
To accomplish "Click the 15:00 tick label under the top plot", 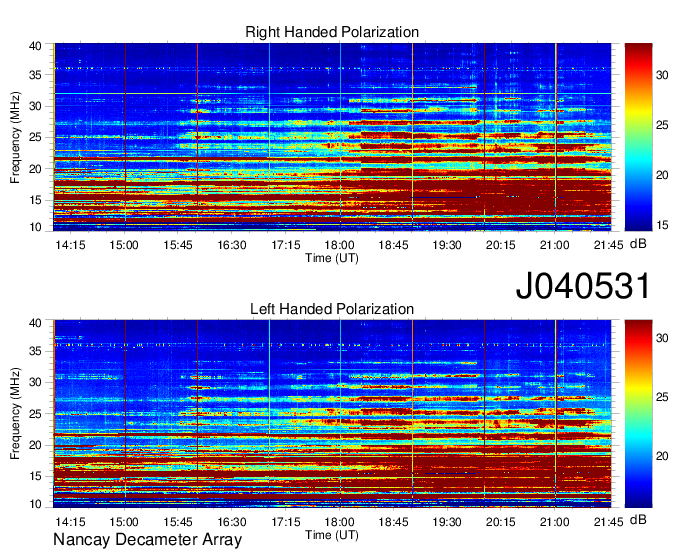I will click(x=124, y=245).
